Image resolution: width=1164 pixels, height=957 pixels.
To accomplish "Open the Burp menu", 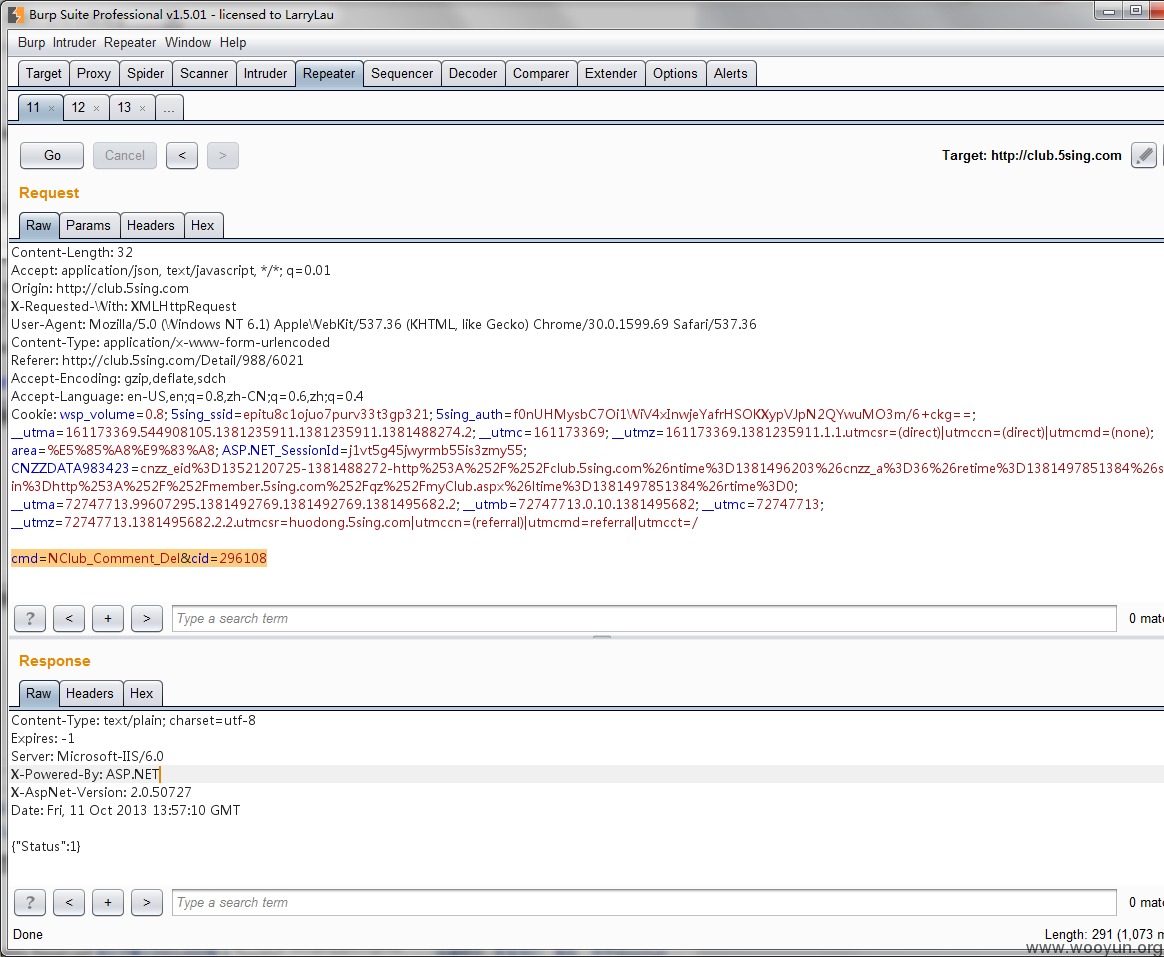I will [31, 42].
